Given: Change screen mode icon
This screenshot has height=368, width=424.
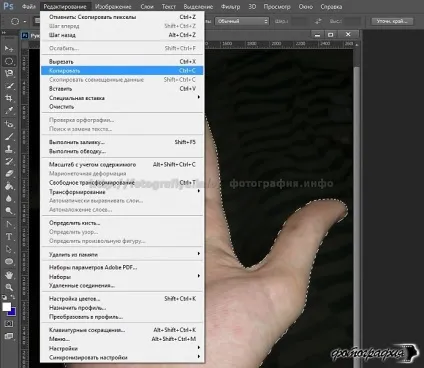Looking at the screenshot, I should tap(9, 336).
